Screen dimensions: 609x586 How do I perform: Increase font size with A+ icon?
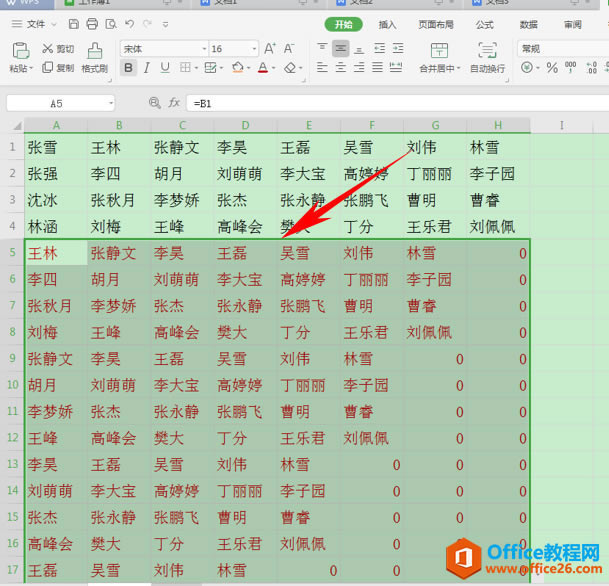coord(270,49)
